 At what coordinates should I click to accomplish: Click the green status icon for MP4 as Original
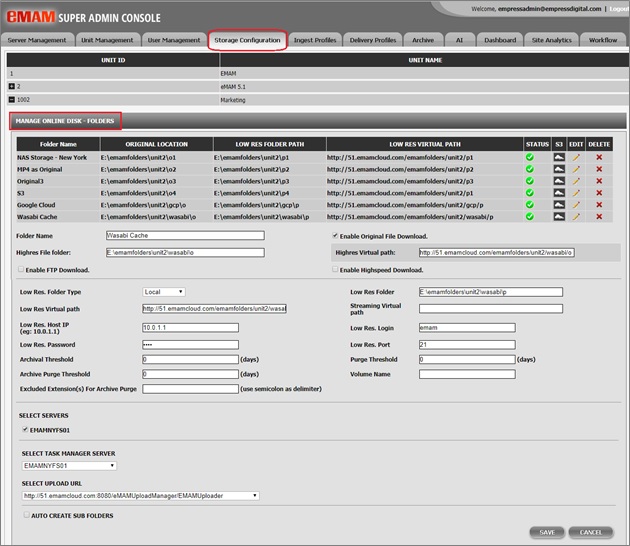[530, 169]
